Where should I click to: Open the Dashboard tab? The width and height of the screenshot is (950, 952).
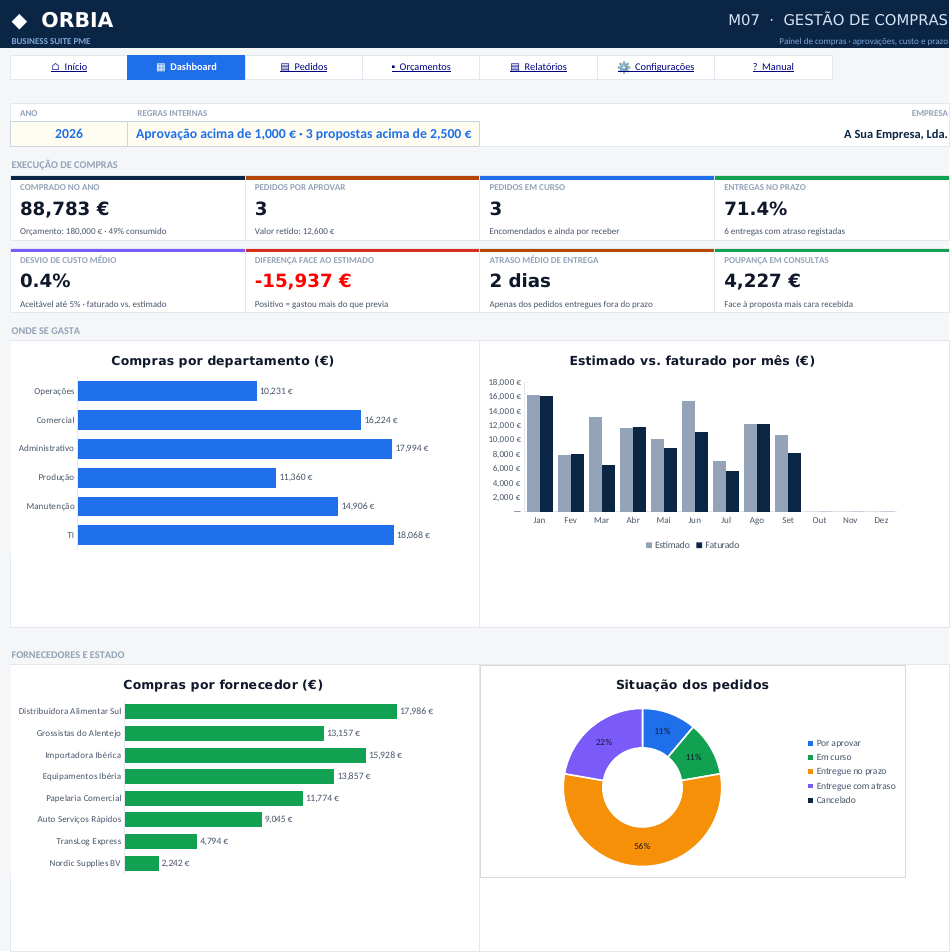pyautogui.click(x=186, y=67)
